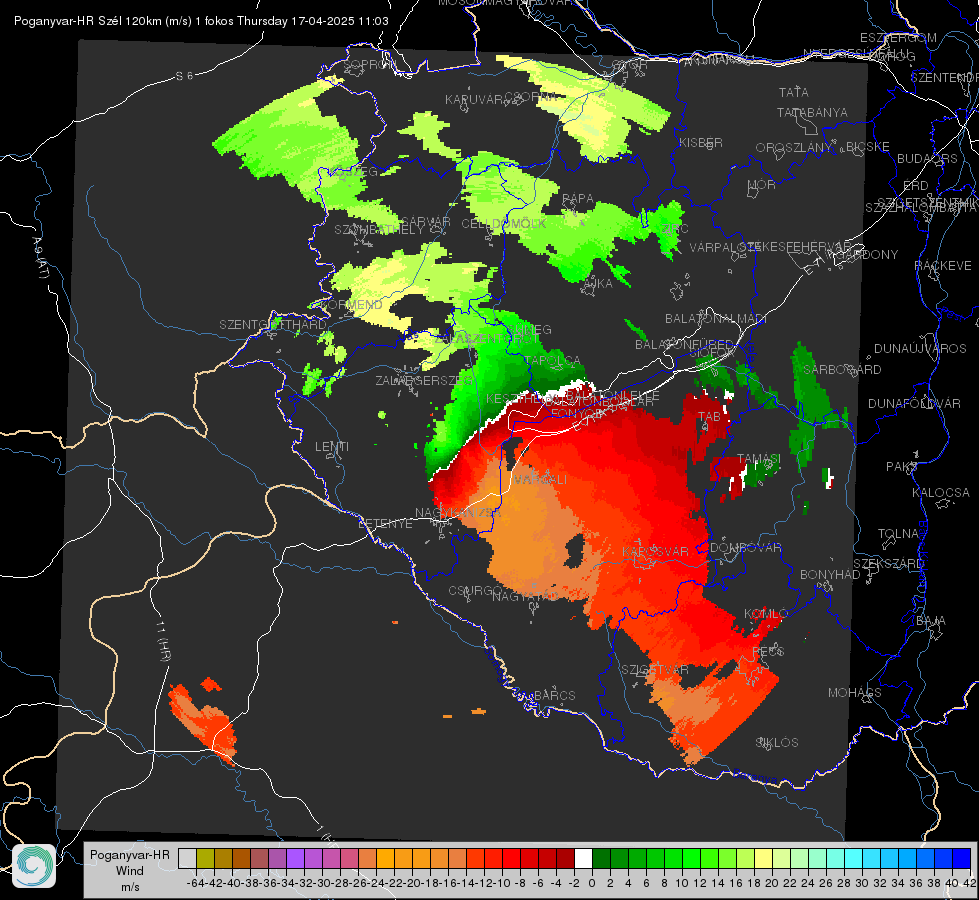This screenshot has width=979, height=900.
Task: Pick the cyan legend swatch between 28 and 30
Action: pos(854,858)
